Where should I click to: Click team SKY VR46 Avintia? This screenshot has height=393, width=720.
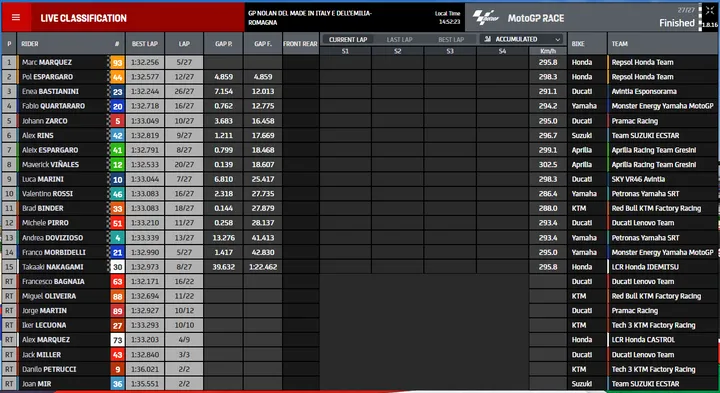coord(638,179)
